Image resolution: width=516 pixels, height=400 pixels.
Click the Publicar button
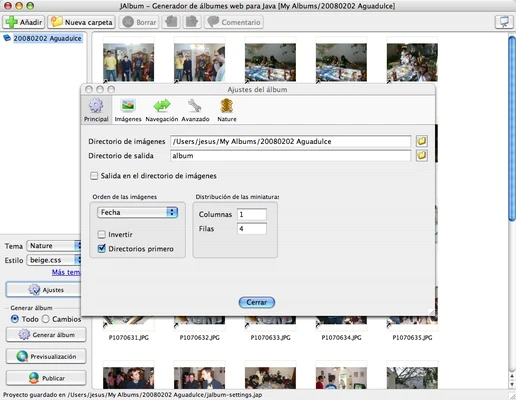[46, 378]
